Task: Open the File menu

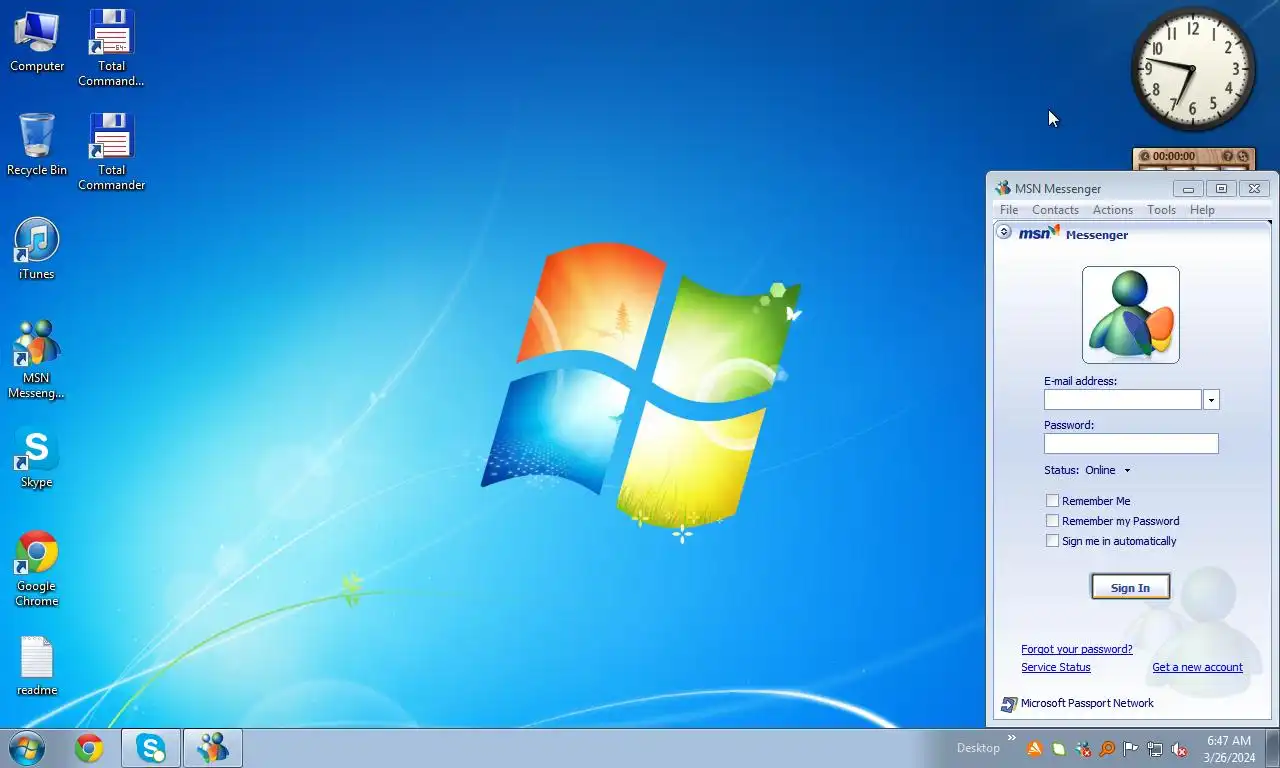Action: tap(1009, 210)
